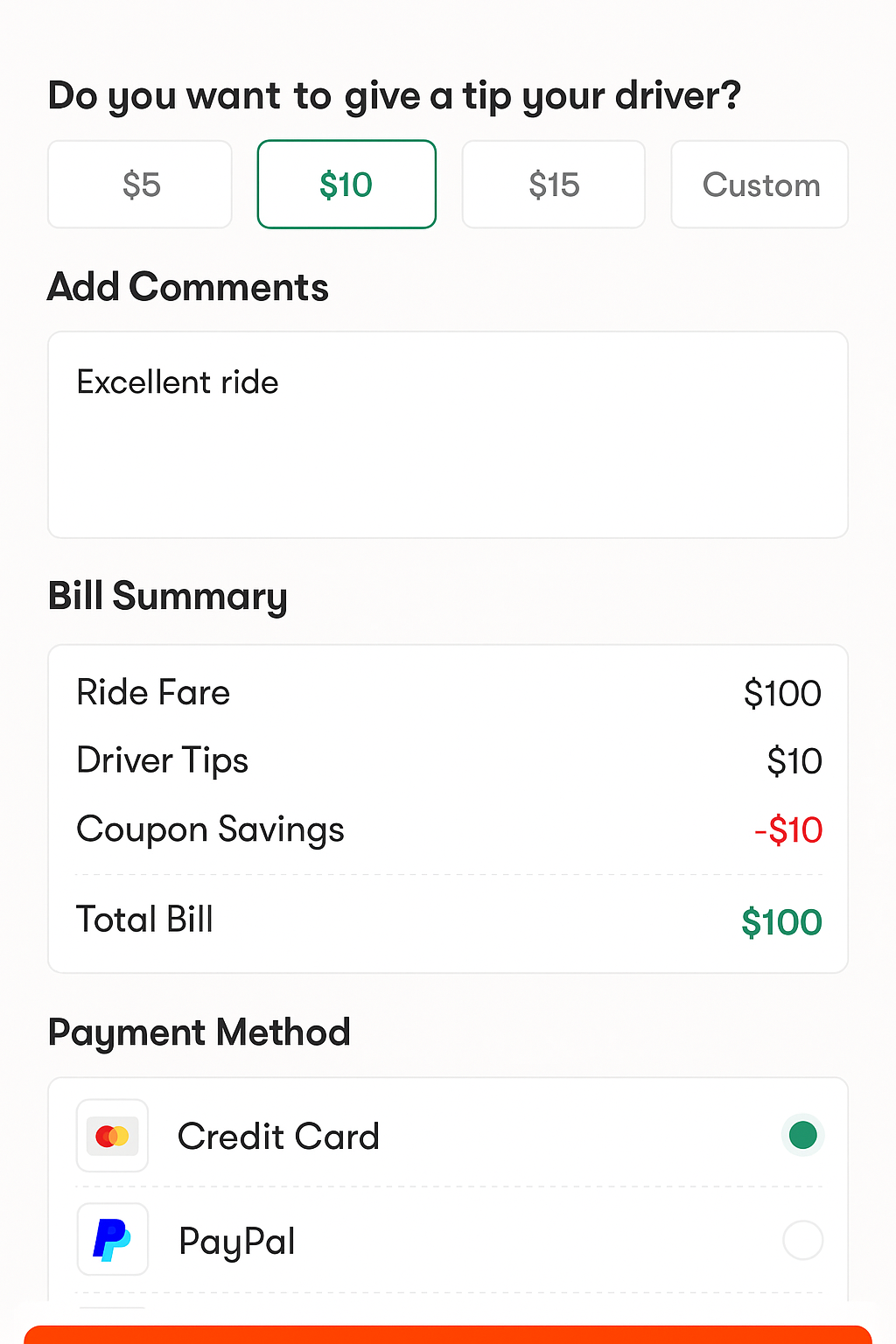Choose the $5 tip option
Viewport: 896px width, 1344px height.
tap(140, 185)
